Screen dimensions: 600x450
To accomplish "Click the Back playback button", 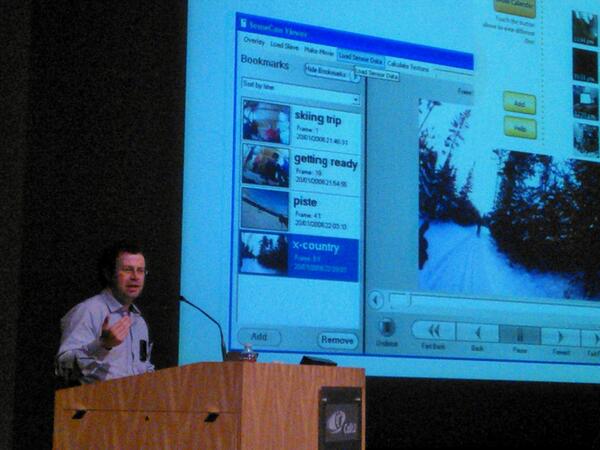I will click(x=478, y=332).
